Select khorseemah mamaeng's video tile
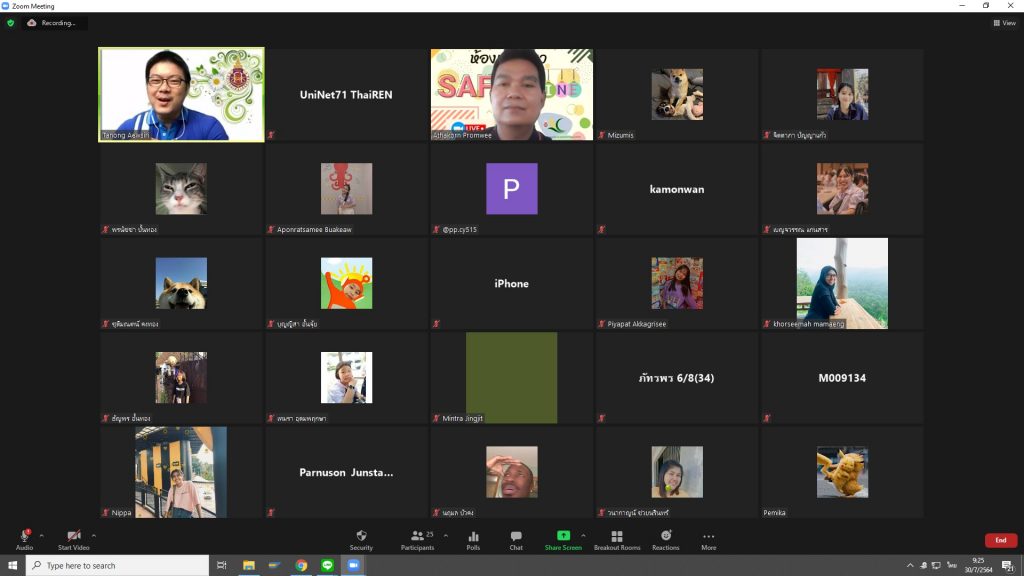The image size is (1024, 576). pos(842,283)
